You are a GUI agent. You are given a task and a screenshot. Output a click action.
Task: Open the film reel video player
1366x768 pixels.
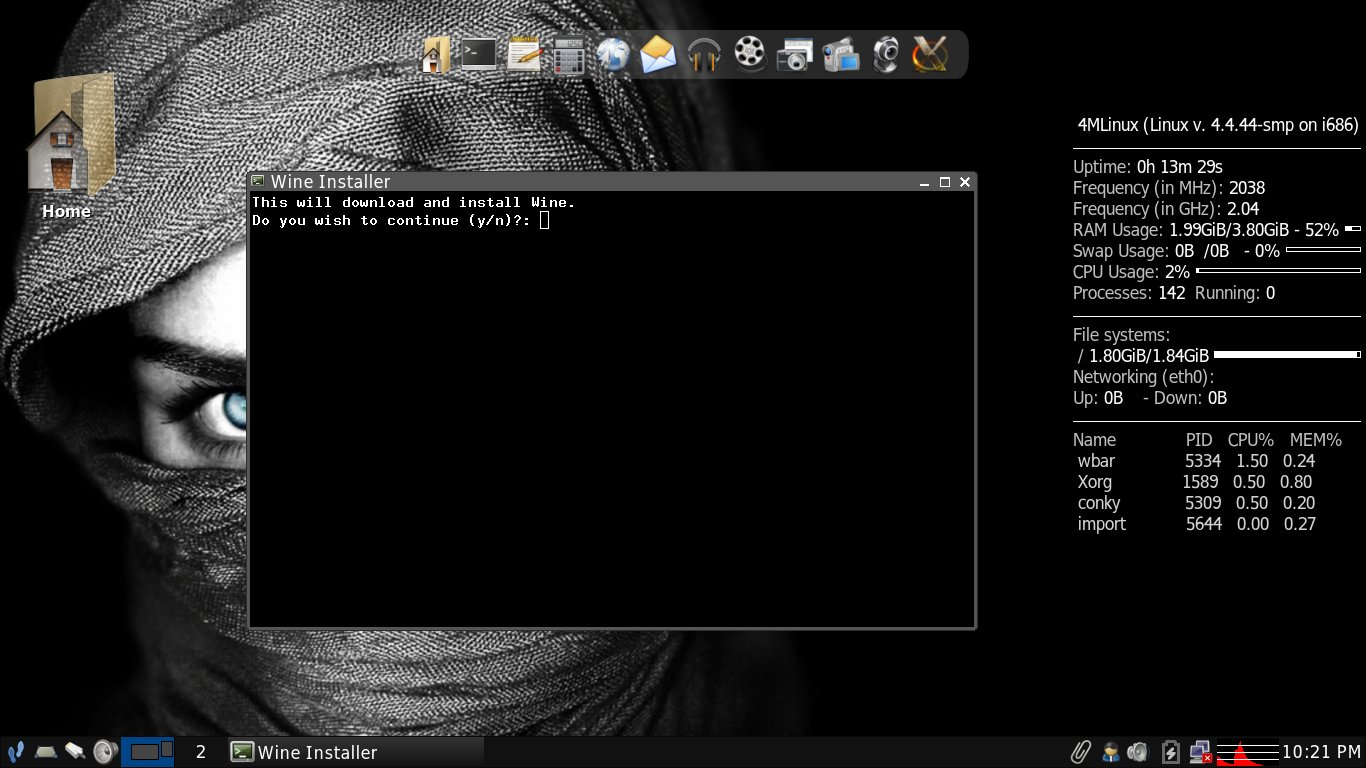tap(750, 54)
